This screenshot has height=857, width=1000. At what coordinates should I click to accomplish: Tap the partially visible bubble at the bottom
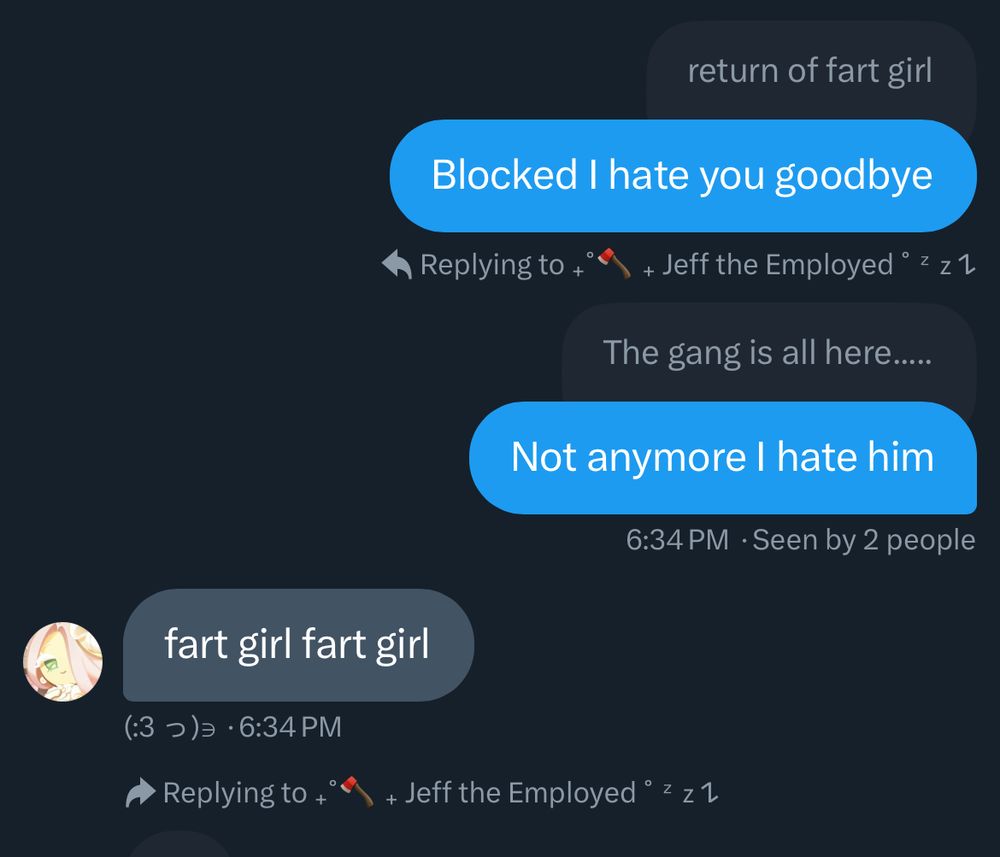(x=180, y=844)
